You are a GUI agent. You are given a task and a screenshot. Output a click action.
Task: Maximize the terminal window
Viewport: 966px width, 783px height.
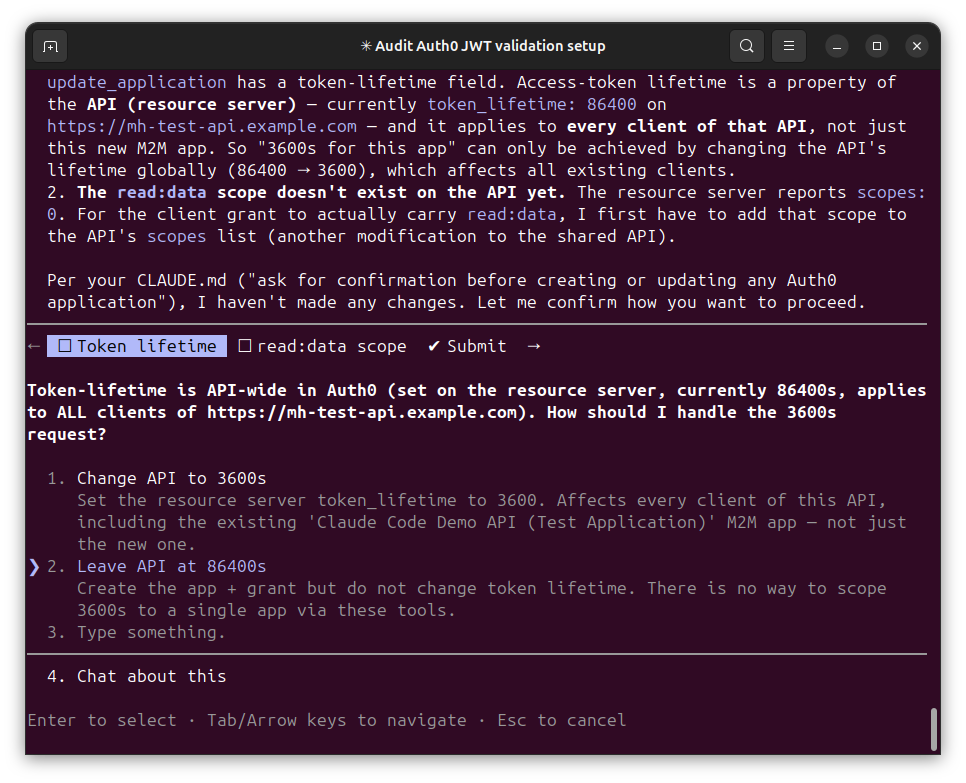point(877,46)
